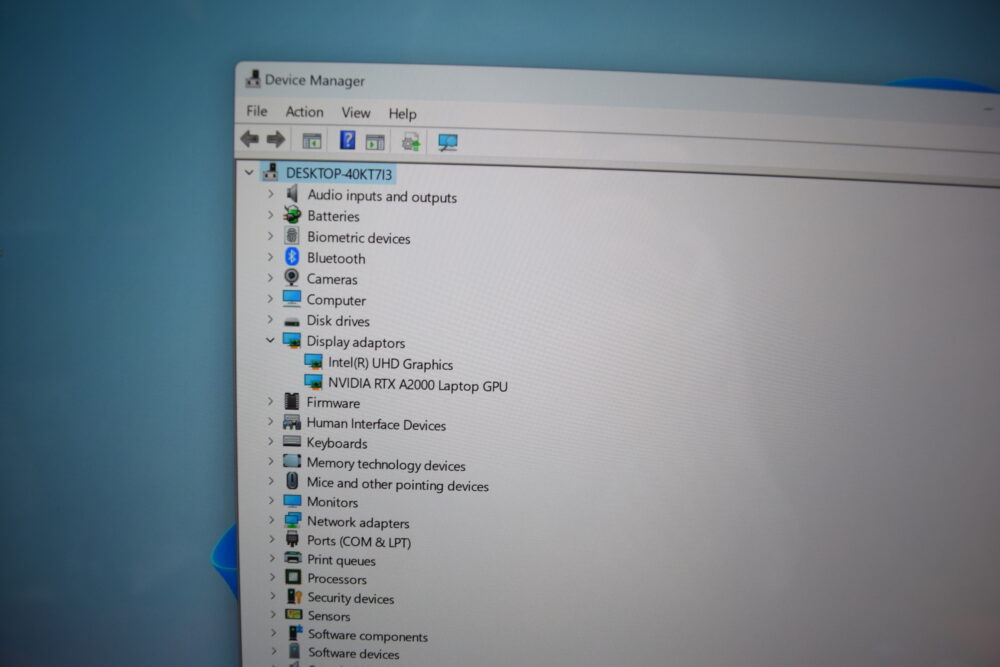Image resolution: width=1000 pixels, height=667 pixels.
Task: Select the Network adapters label
Action: tap(358, 522)
